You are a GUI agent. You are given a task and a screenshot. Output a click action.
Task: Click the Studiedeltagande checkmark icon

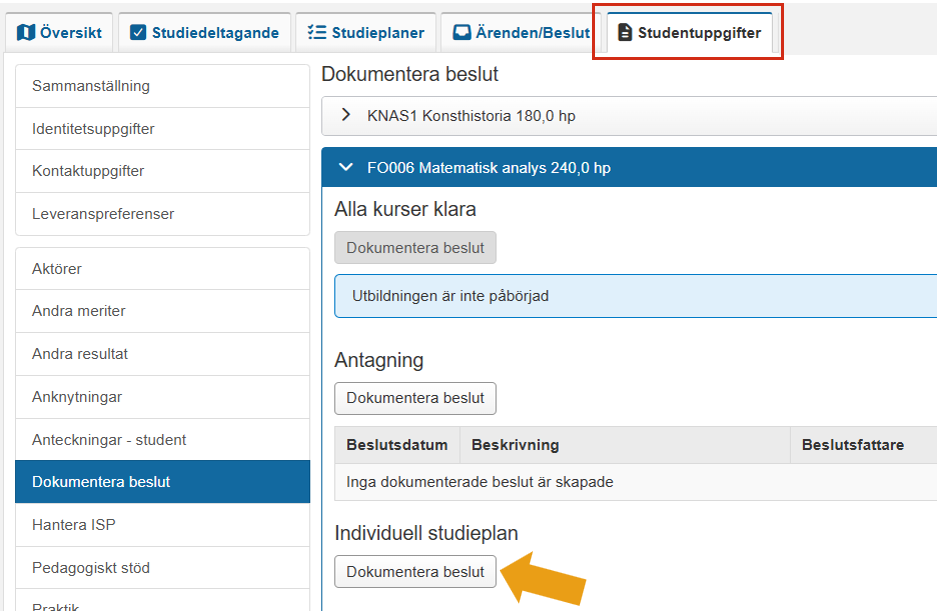[x=138, y=32]
